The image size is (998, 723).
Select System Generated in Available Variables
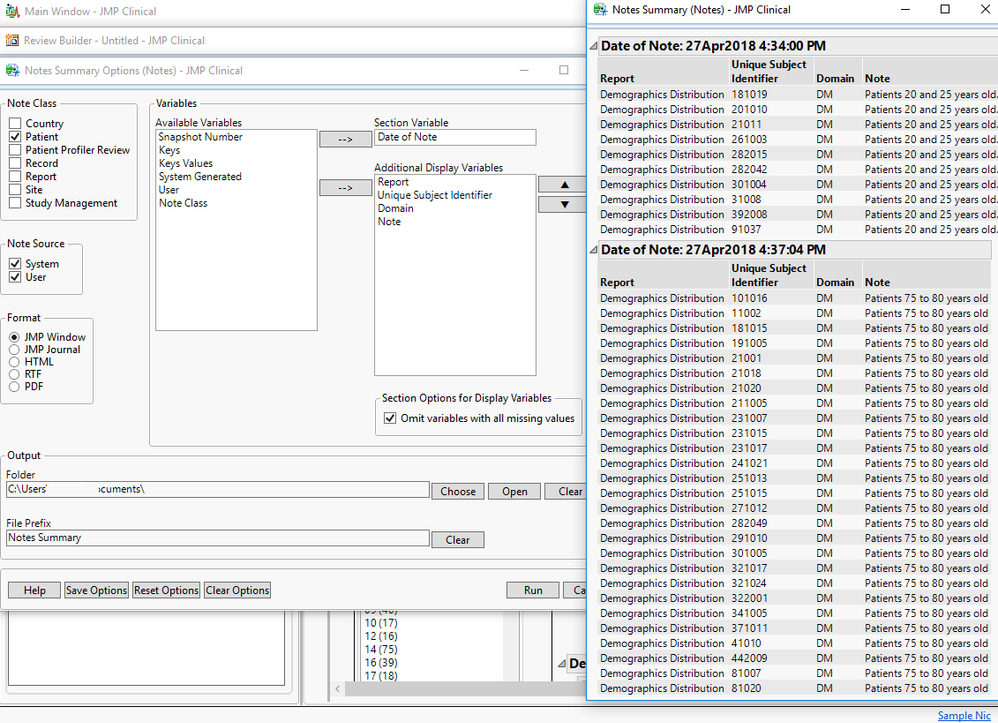pyautogui.click(x=200, y=177)
